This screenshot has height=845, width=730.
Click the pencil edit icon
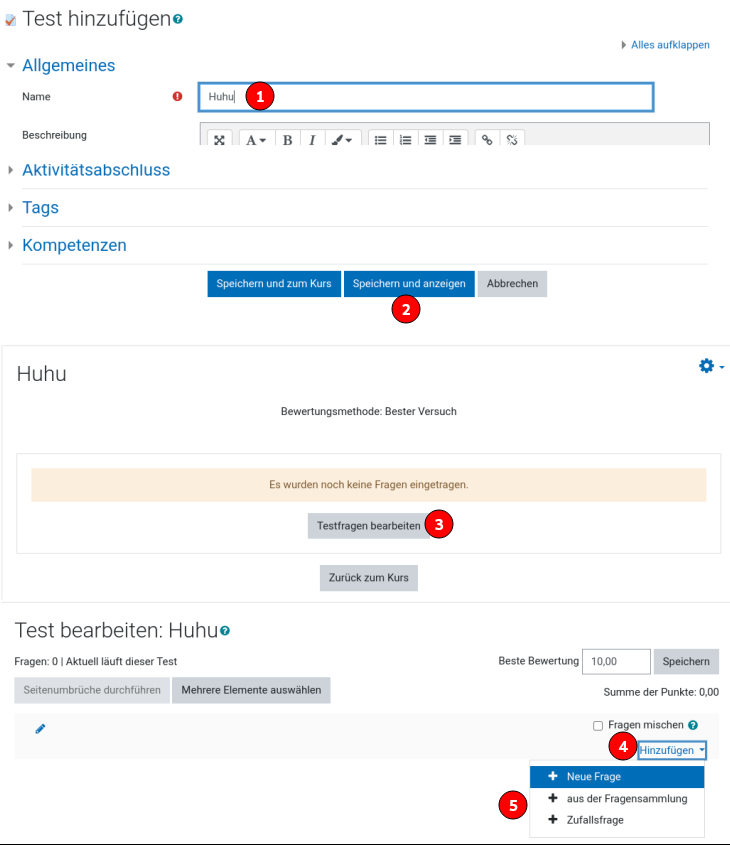pyautogui.click(x=41, y=729)
